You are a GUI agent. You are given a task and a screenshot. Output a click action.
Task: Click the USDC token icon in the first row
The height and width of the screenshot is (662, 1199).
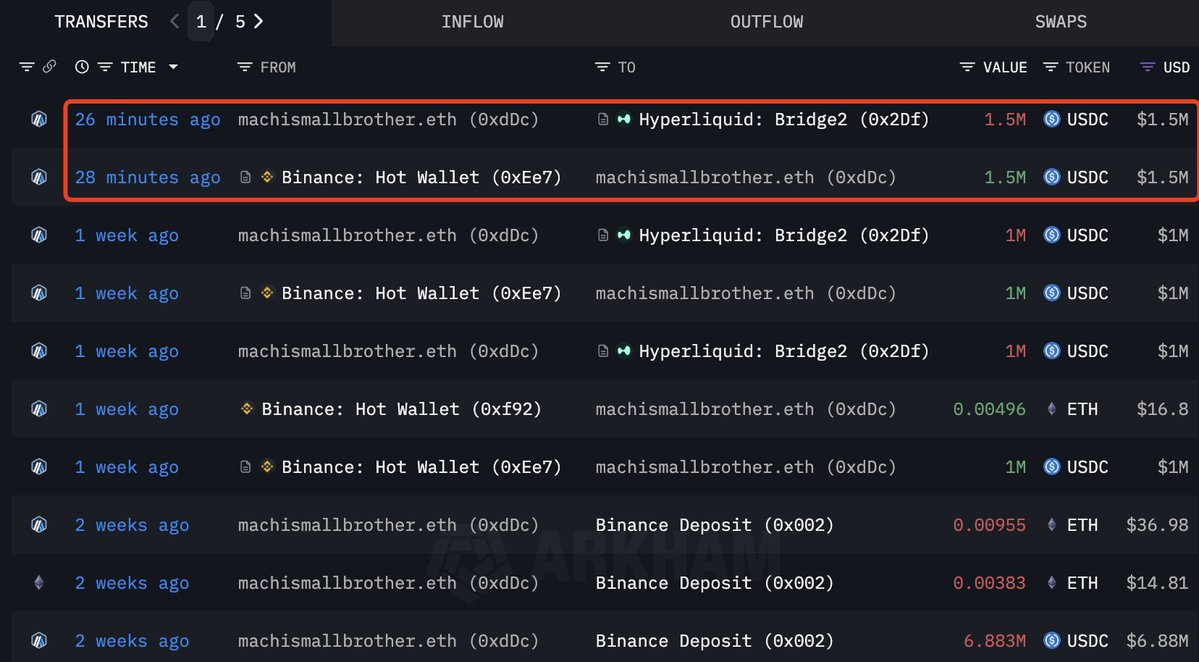pyautogui.click(x=1051, y=119)
